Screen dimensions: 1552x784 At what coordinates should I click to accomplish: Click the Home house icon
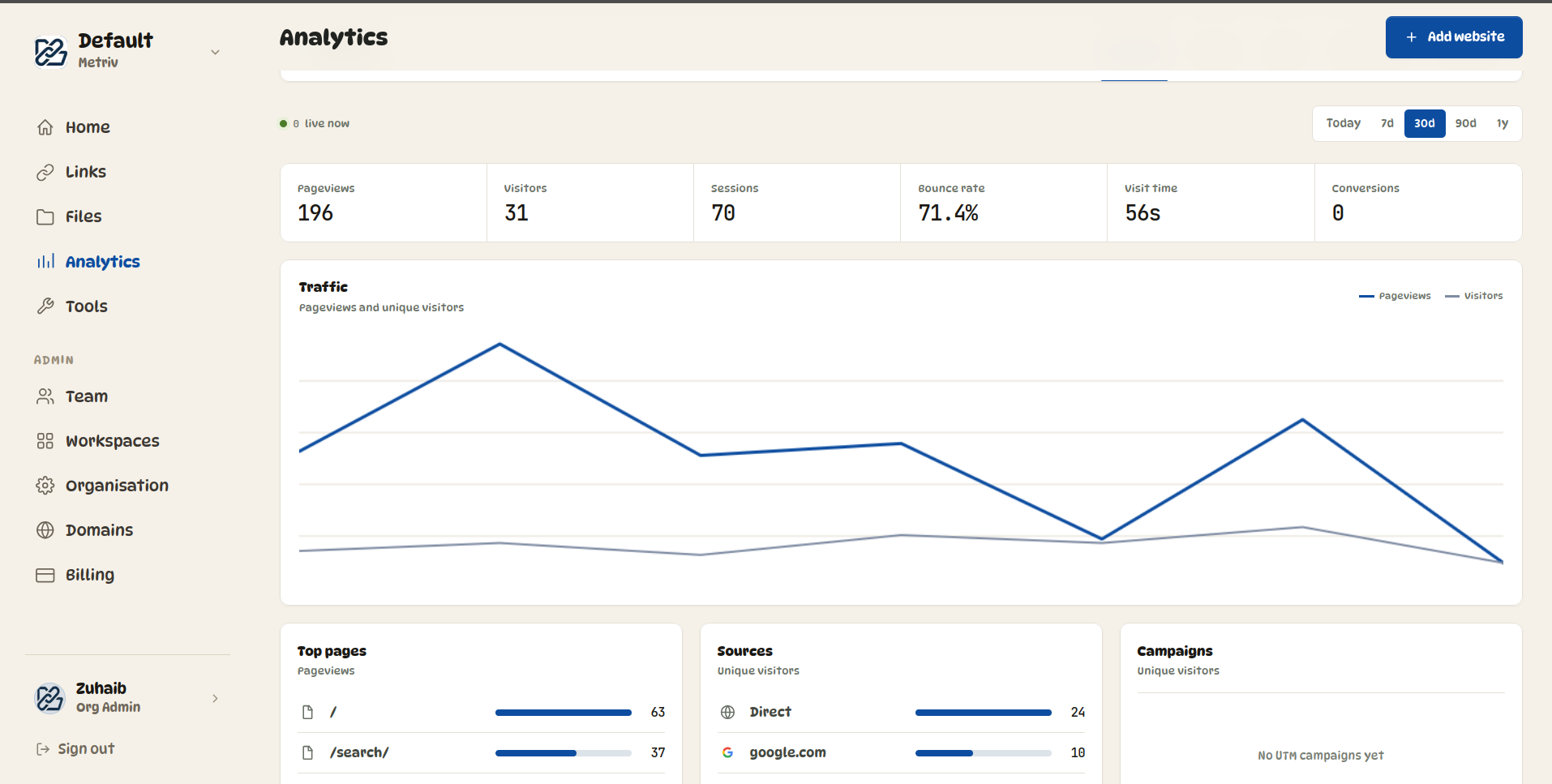[x=45, y=127]
